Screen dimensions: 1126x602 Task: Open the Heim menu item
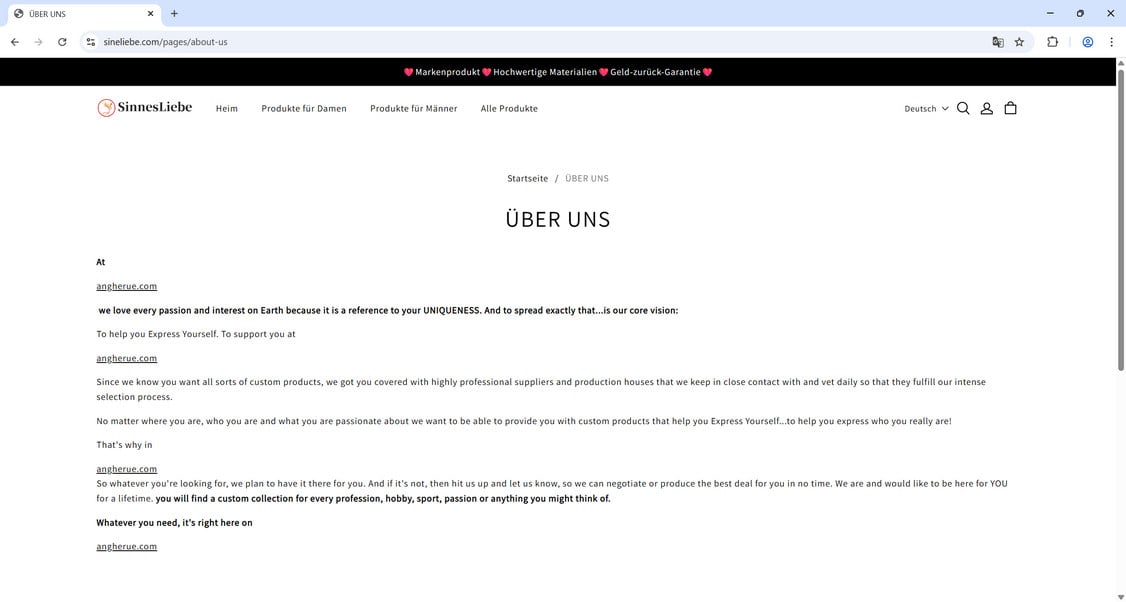point(227,108)
